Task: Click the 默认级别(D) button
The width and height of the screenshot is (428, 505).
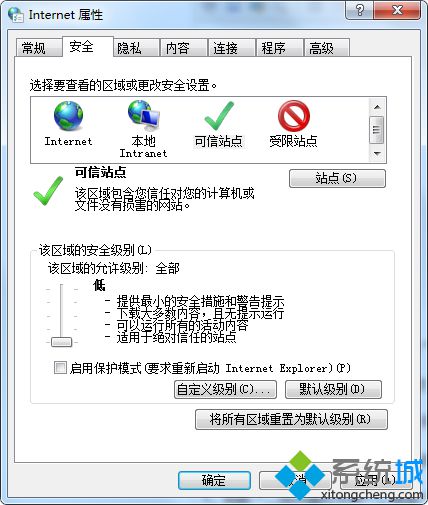Action: (x=333, y=389)
